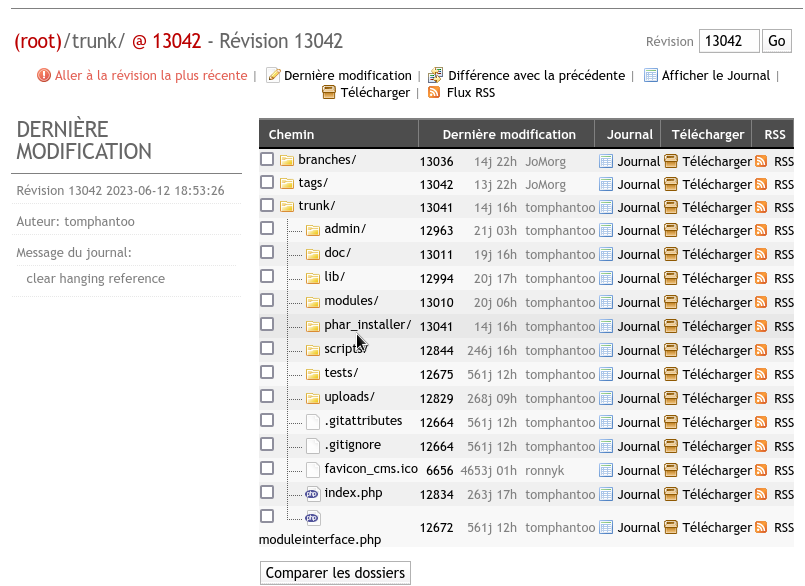The width and height of the screenshot is (805, 586).
Task: Click the Différence avec la précédente icon
Action: (x=435, y=75)
